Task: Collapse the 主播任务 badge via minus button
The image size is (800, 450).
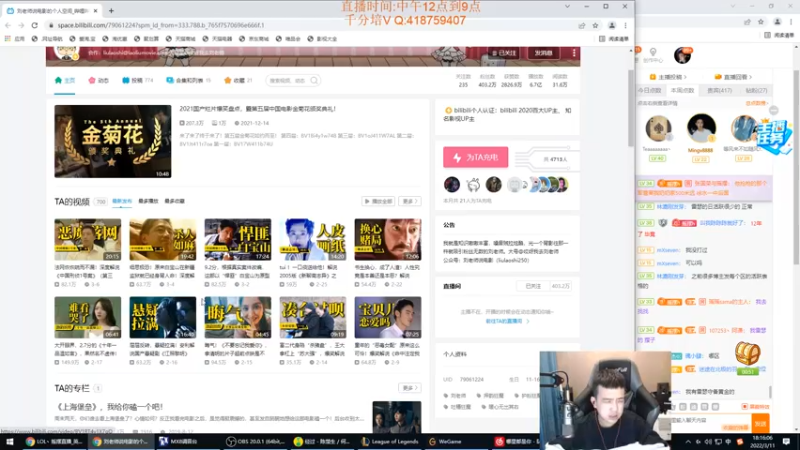Action: coord(773,111)
